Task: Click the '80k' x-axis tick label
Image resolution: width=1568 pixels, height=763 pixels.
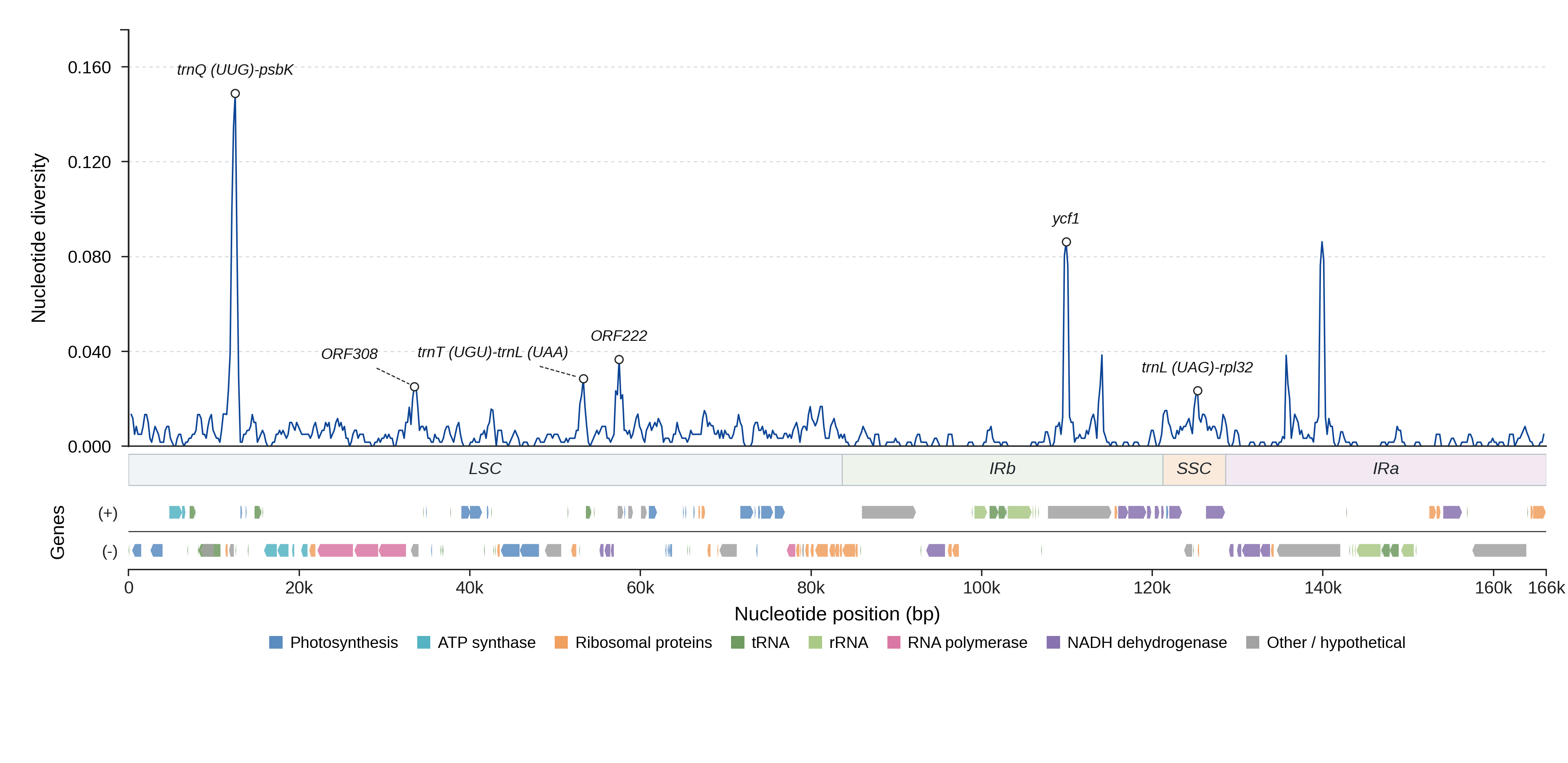Action: point(811,588)
